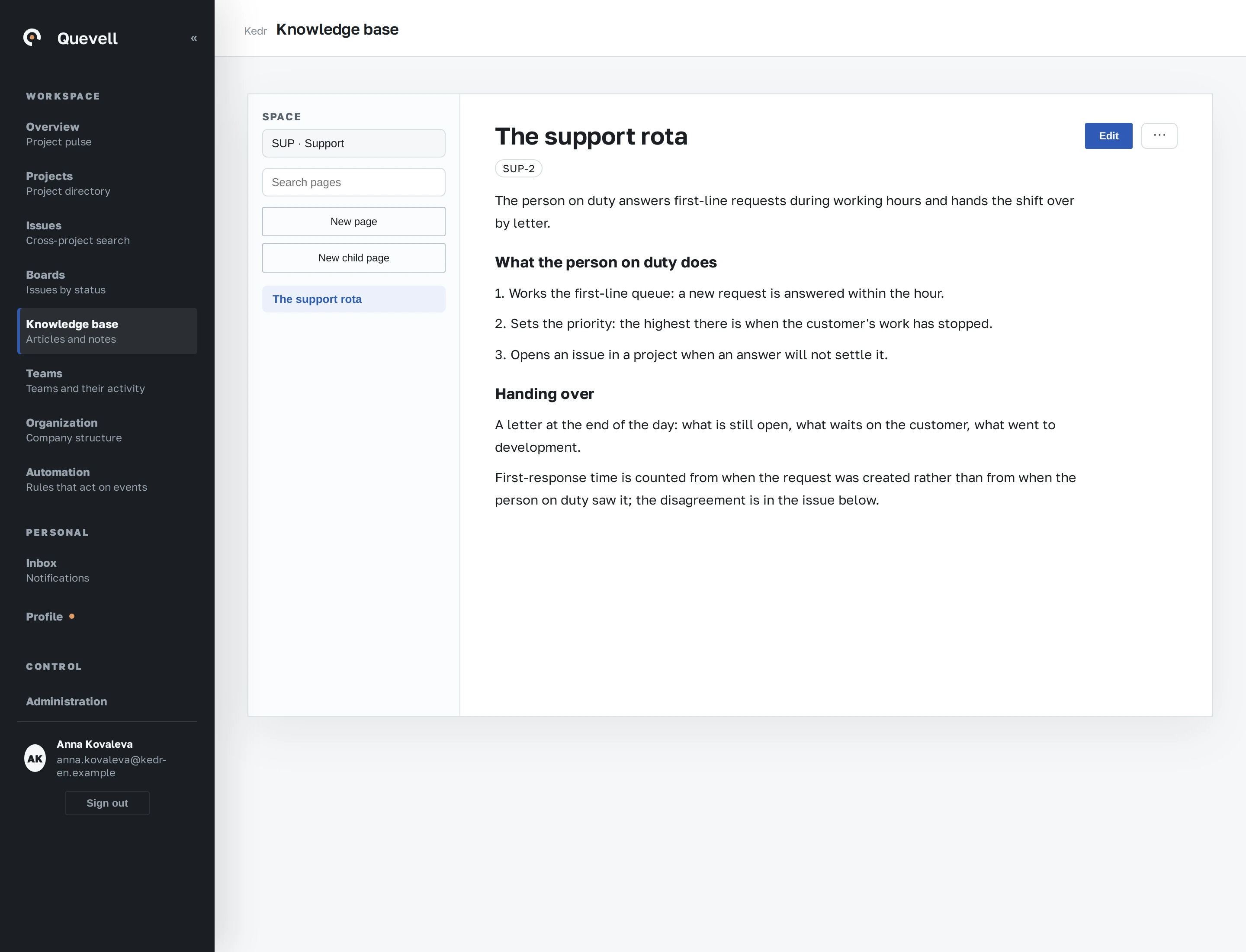Screen dimensions: 1246x952
Task: Create a New child page
Action: pyautogui.click(x=353, y=258)
